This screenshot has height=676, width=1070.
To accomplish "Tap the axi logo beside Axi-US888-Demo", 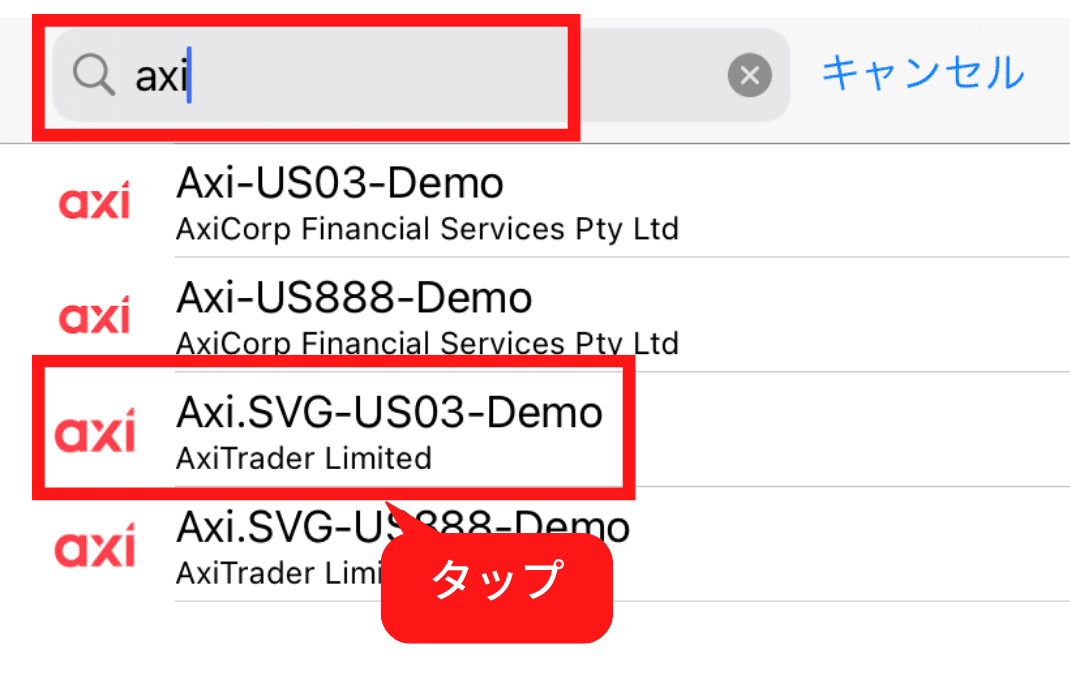I will (94, 315).
